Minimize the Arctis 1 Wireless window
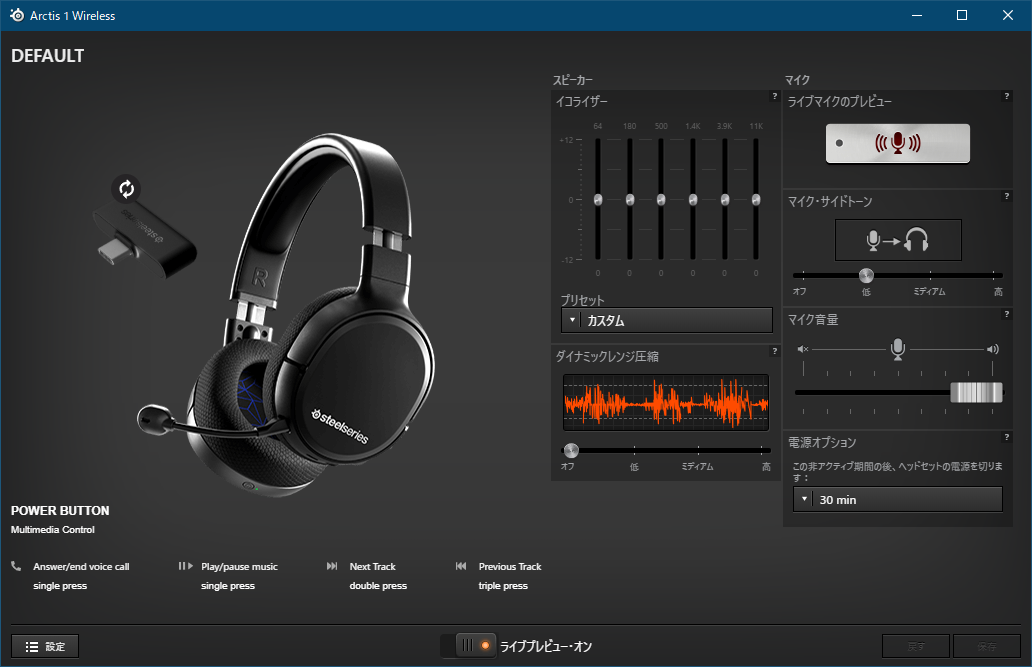 [x=917, y=15]
